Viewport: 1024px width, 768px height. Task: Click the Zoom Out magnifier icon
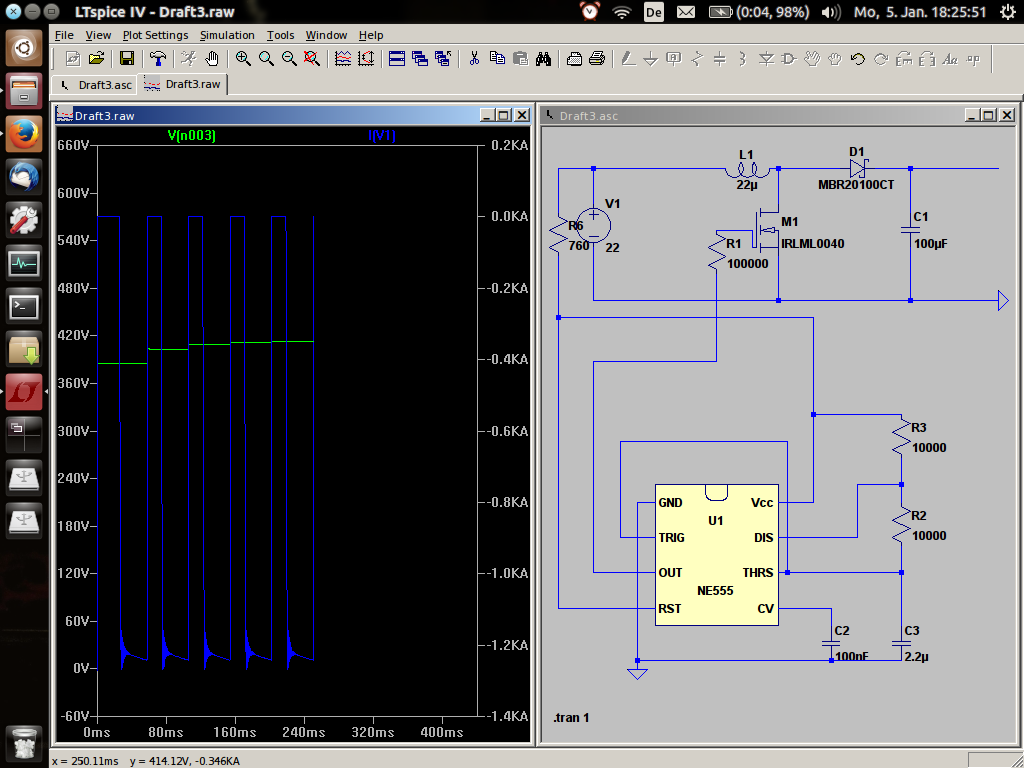tap(289, 59)
